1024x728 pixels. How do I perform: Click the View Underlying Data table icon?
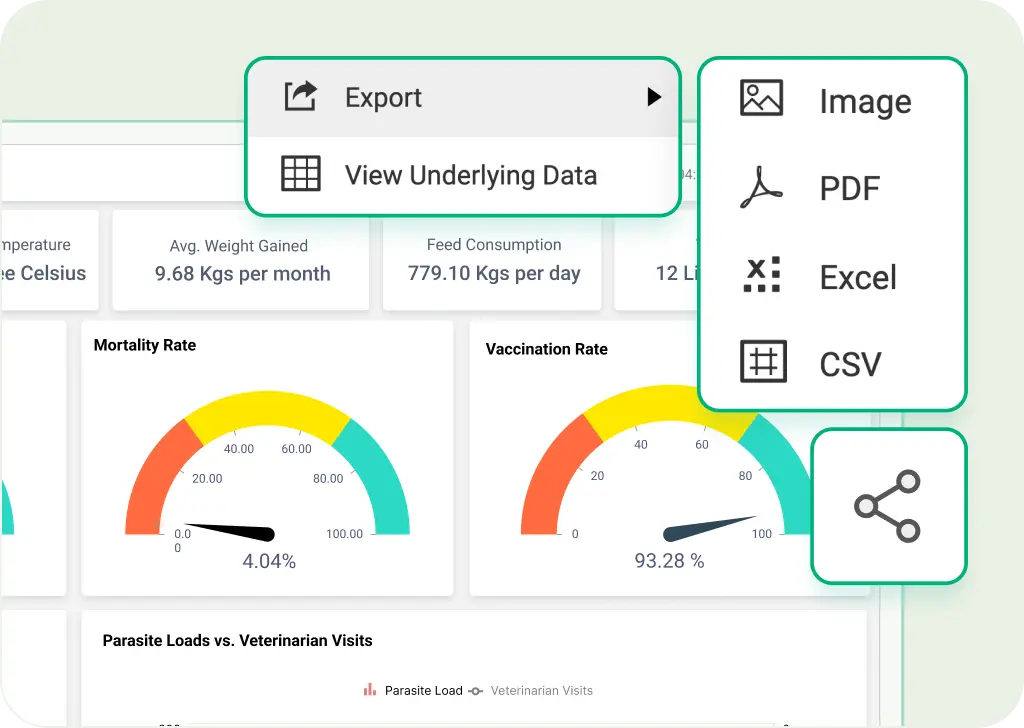click(300, 174)
